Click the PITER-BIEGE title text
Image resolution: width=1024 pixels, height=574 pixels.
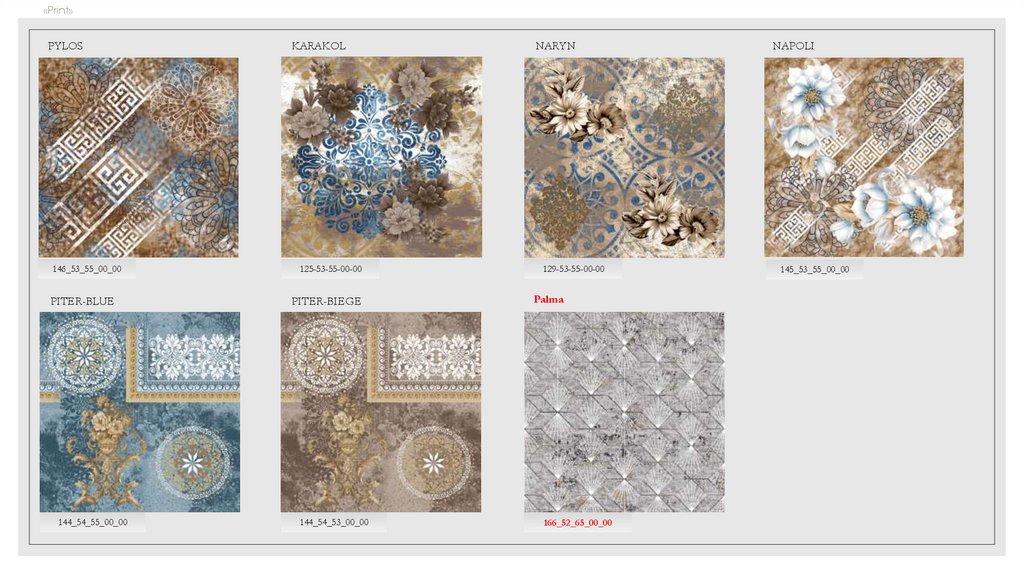coord(327,301)
